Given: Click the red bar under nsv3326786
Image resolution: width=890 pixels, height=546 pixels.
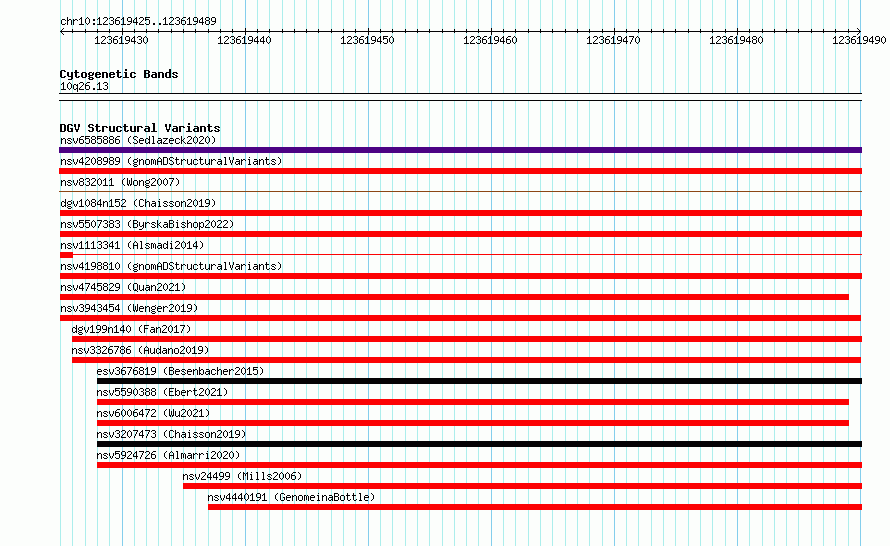Looking at the screenshot, I should tap(466, 360).
